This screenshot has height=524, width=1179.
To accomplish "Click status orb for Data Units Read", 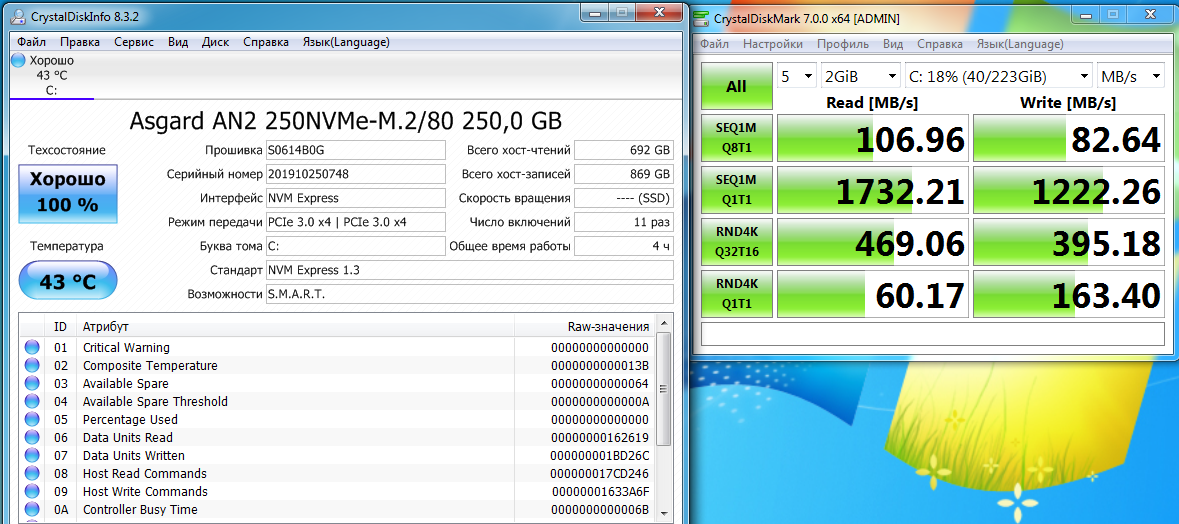I will [x=32, y=438].
